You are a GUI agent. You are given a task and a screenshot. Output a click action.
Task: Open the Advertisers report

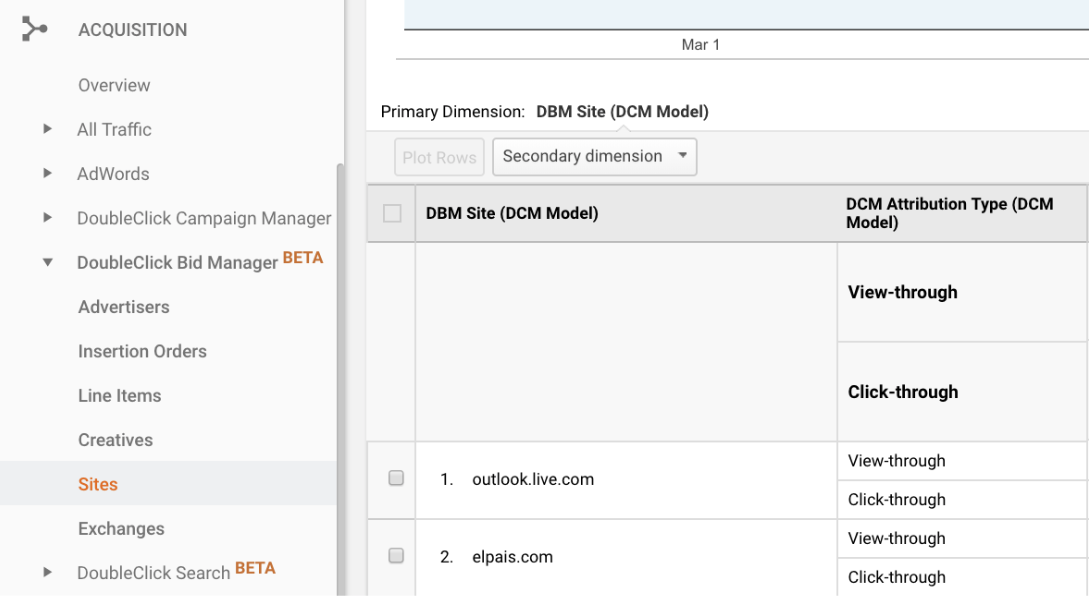coord(124,307)
